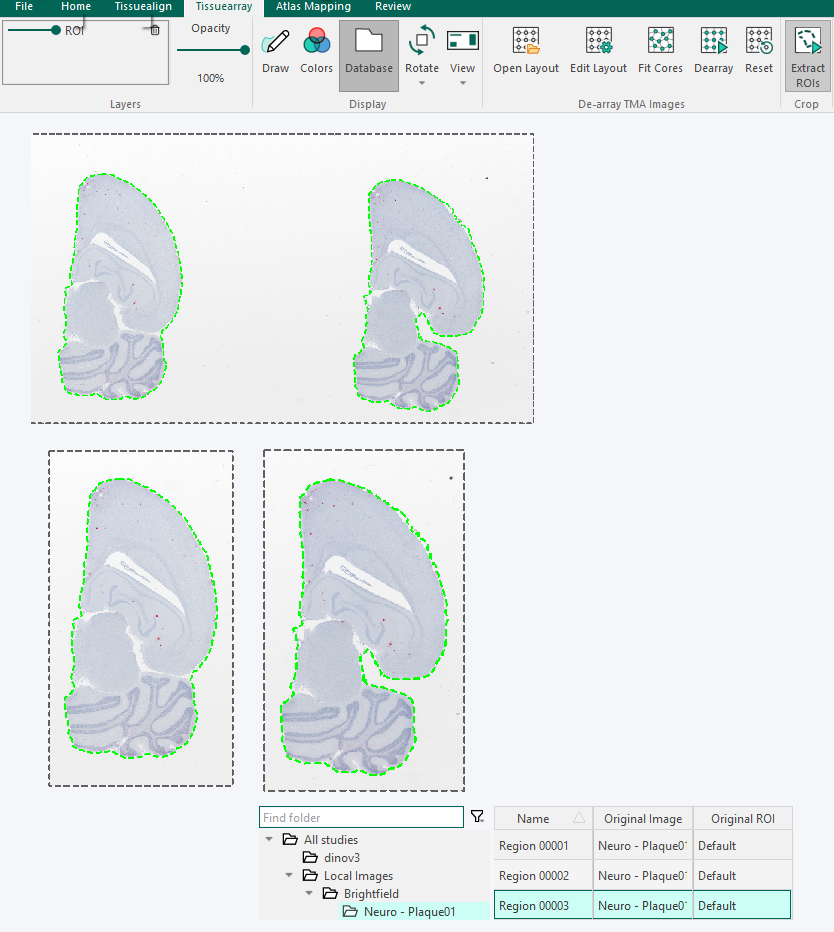Select the Local Images folder
This screenshot has height=932, width=834.
pos(358,876)
